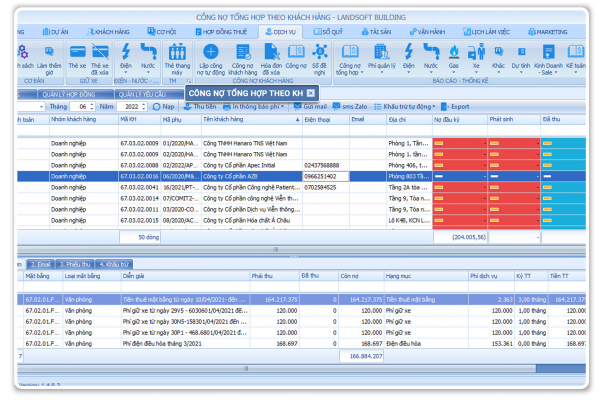Open Hóa đơn đã xóa icon

(x=270, y=56)
